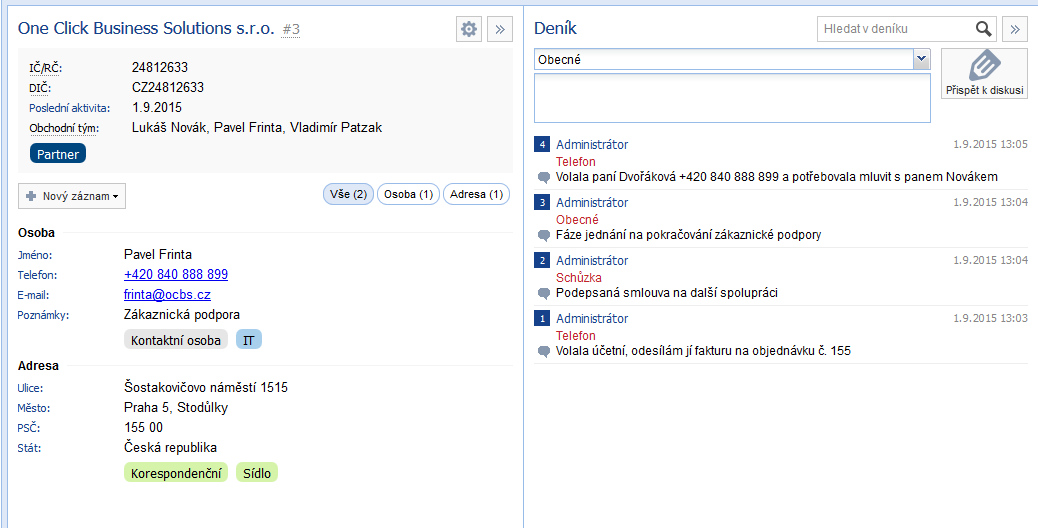Screen dimensions: 1038x528
Task: Click comment bubble icon of entry 1
Action: [x=544, y=351]
